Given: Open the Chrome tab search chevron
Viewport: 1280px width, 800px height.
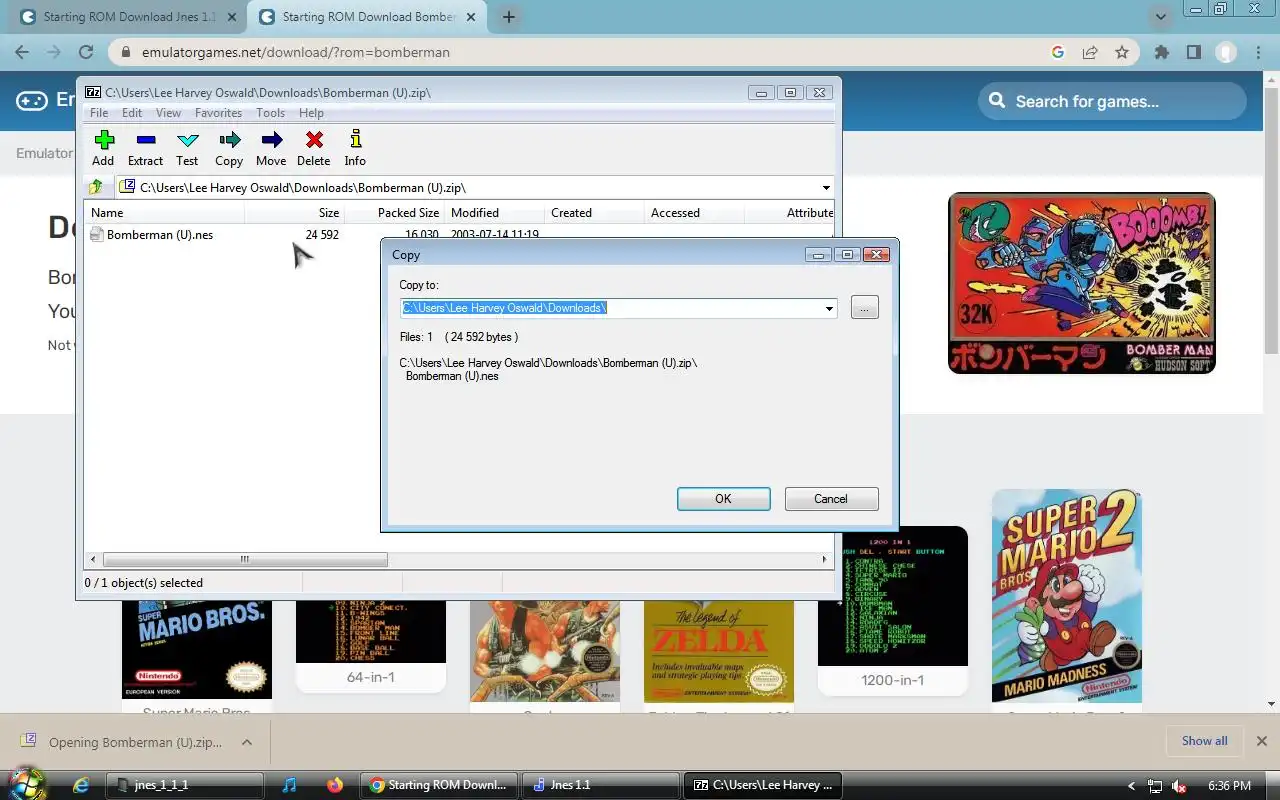Looking at the screenshot, I should pyautogui.click(x=1160, y=17).
